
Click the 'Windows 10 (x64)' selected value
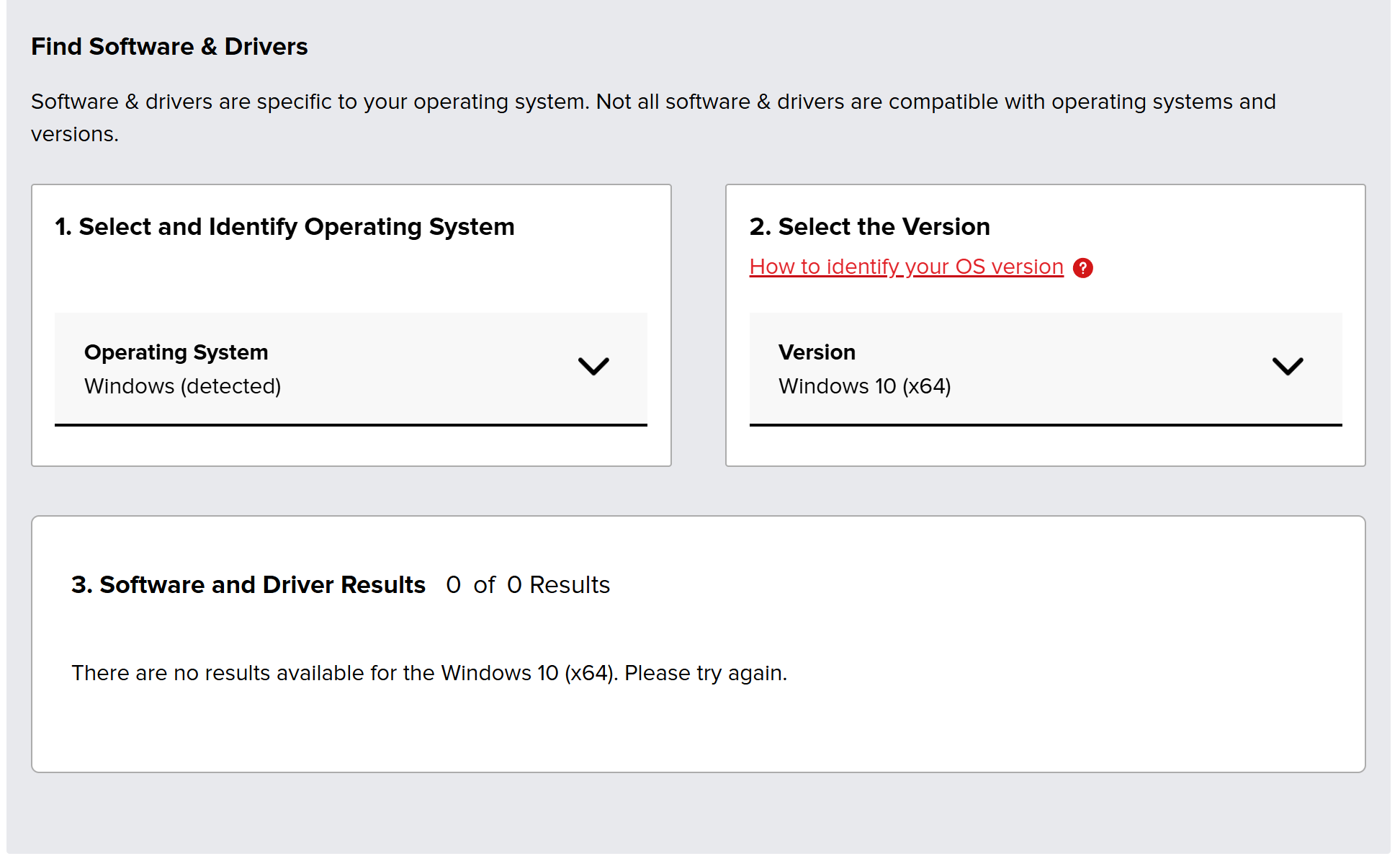pos(864,386)
